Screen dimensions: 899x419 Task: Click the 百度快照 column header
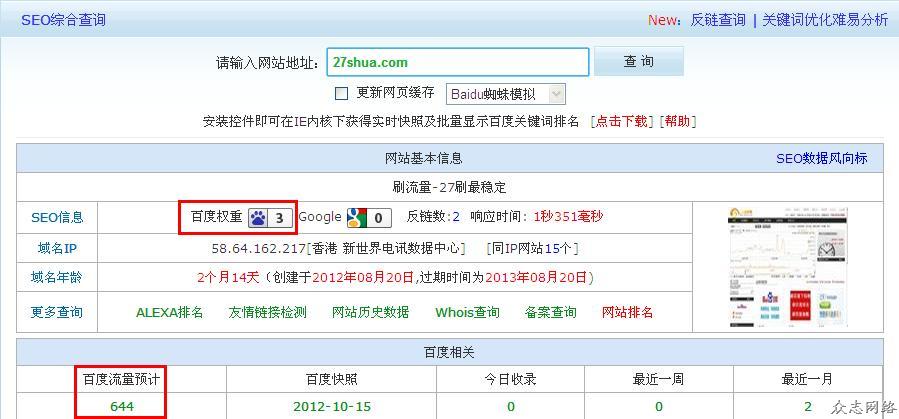(331, 379)
